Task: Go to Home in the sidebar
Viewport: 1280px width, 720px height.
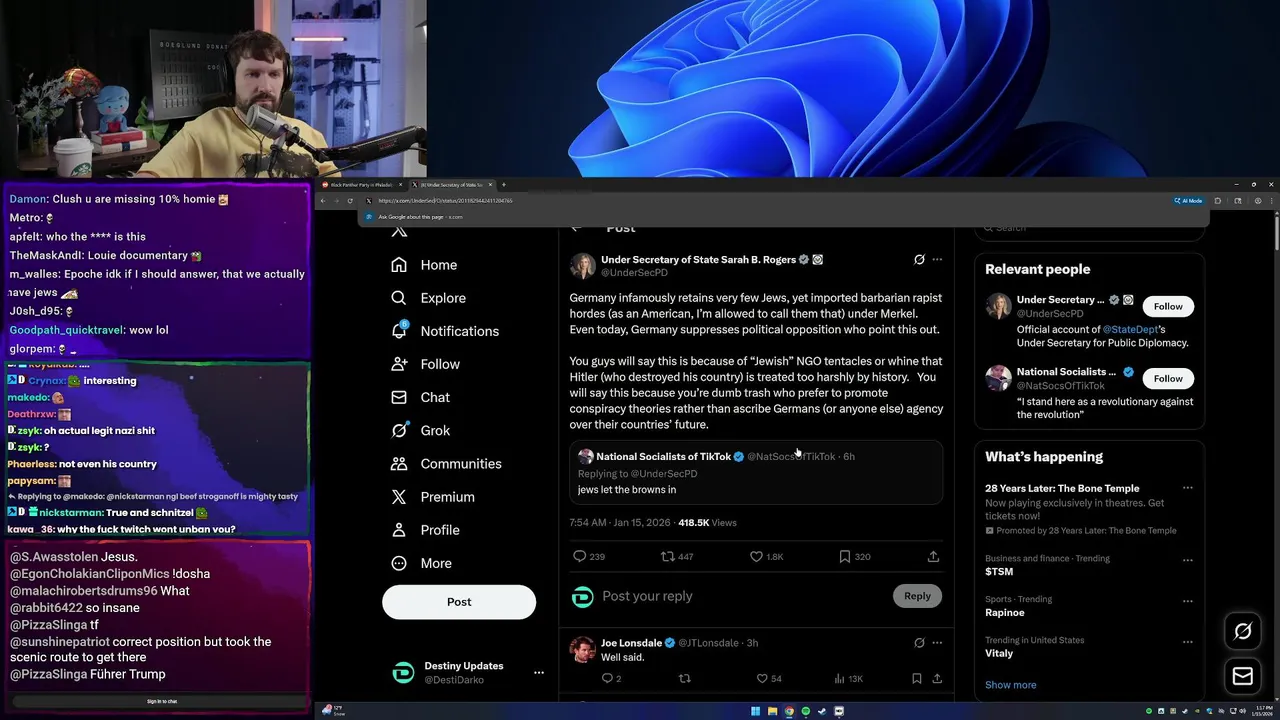Action: point(424,265)
